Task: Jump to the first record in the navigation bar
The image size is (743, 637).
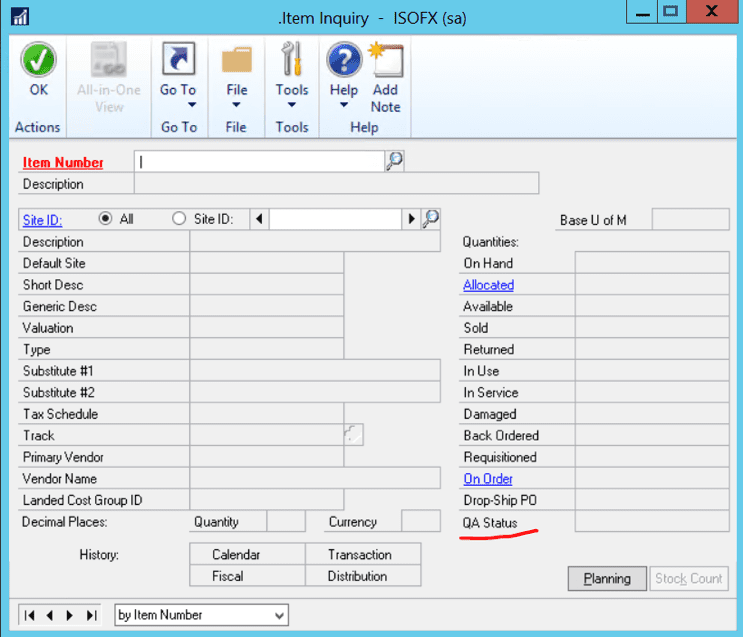Action: click(29, 615)
